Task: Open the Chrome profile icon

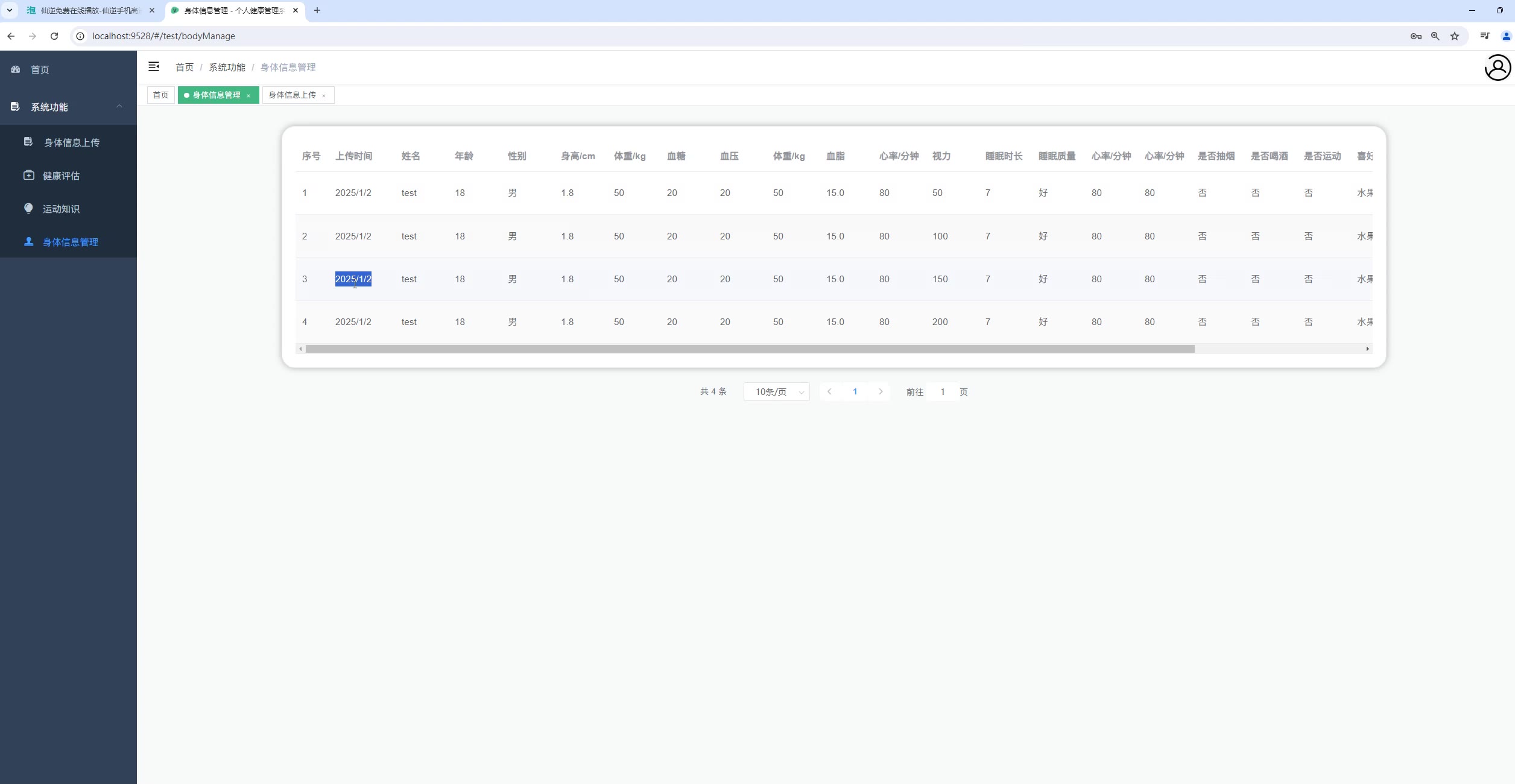Action: [x=1506, y=36]
